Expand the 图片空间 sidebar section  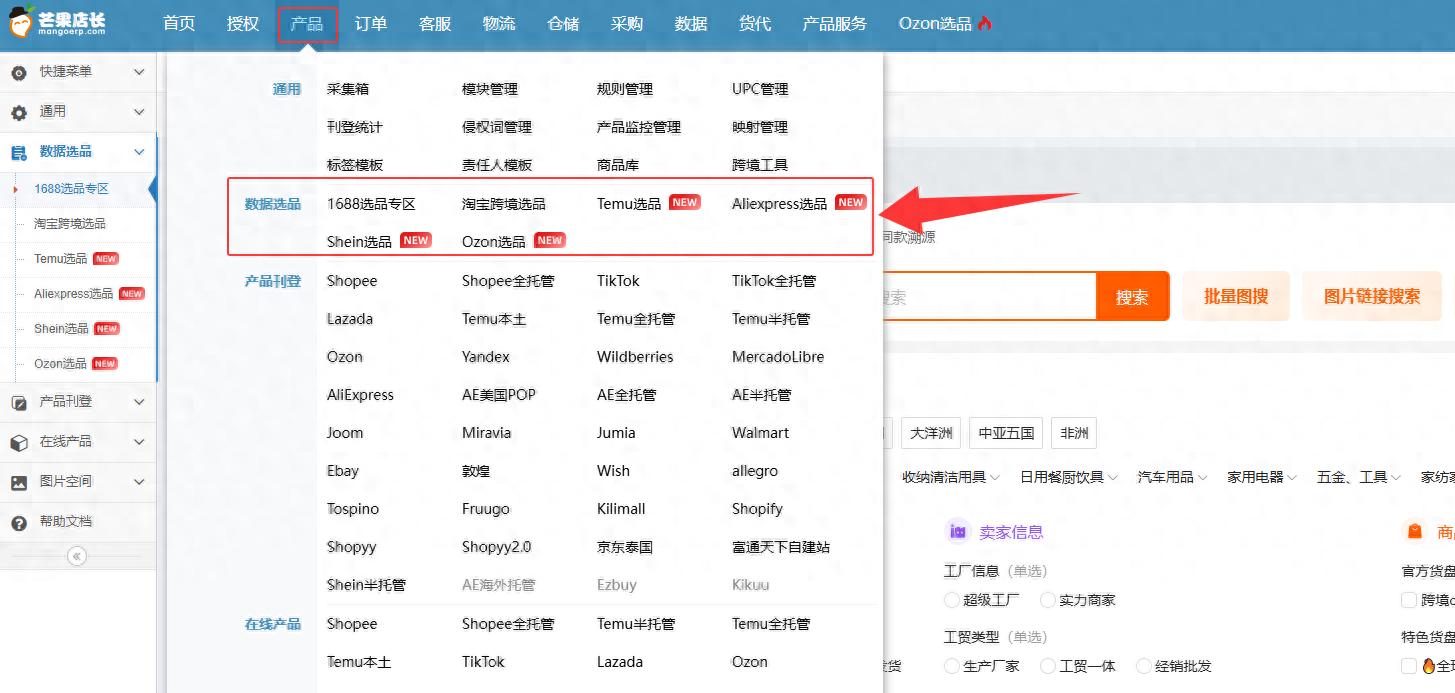139,482
